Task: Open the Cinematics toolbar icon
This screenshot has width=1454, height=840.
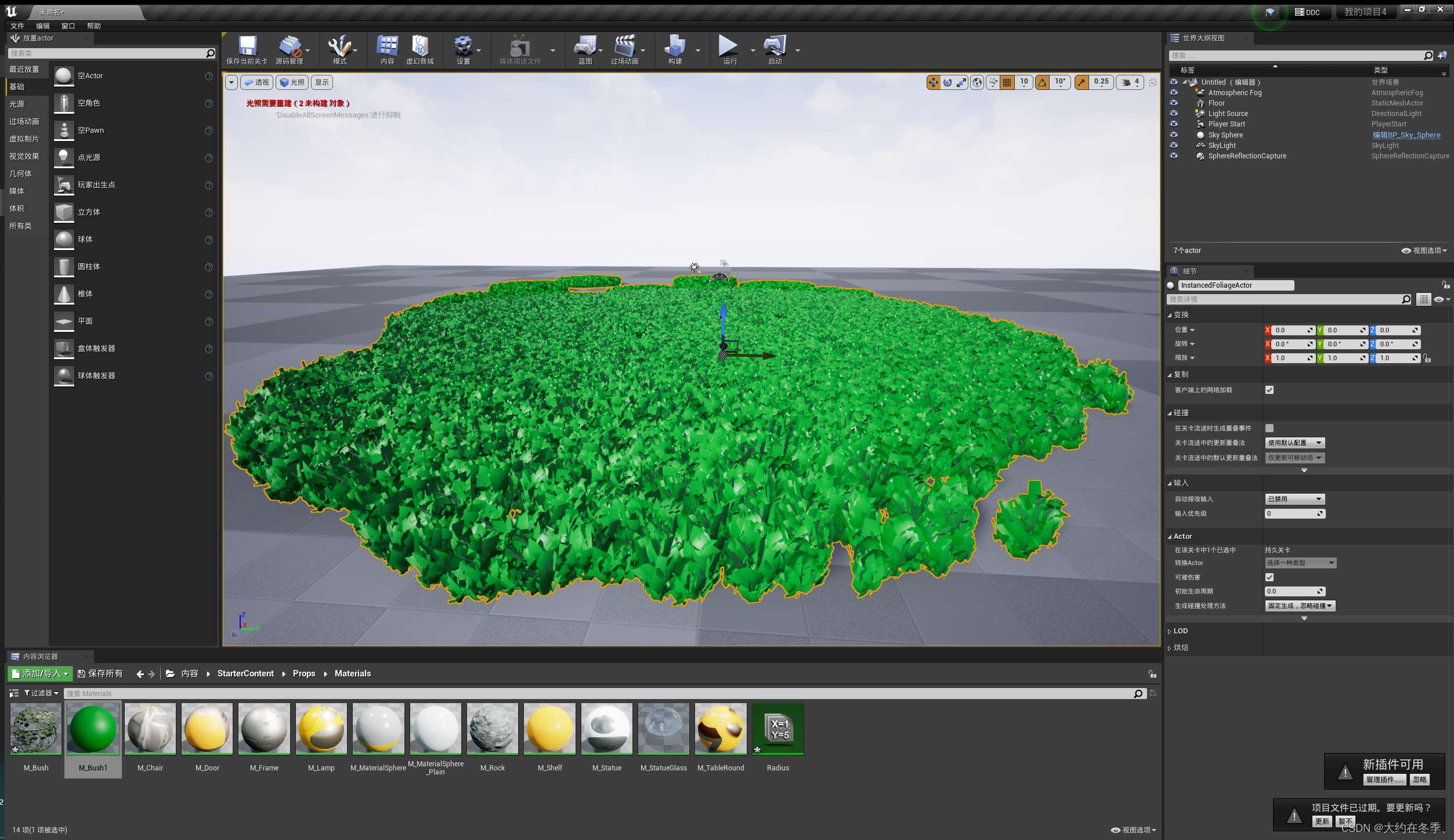Action: (x=624, y=47)
